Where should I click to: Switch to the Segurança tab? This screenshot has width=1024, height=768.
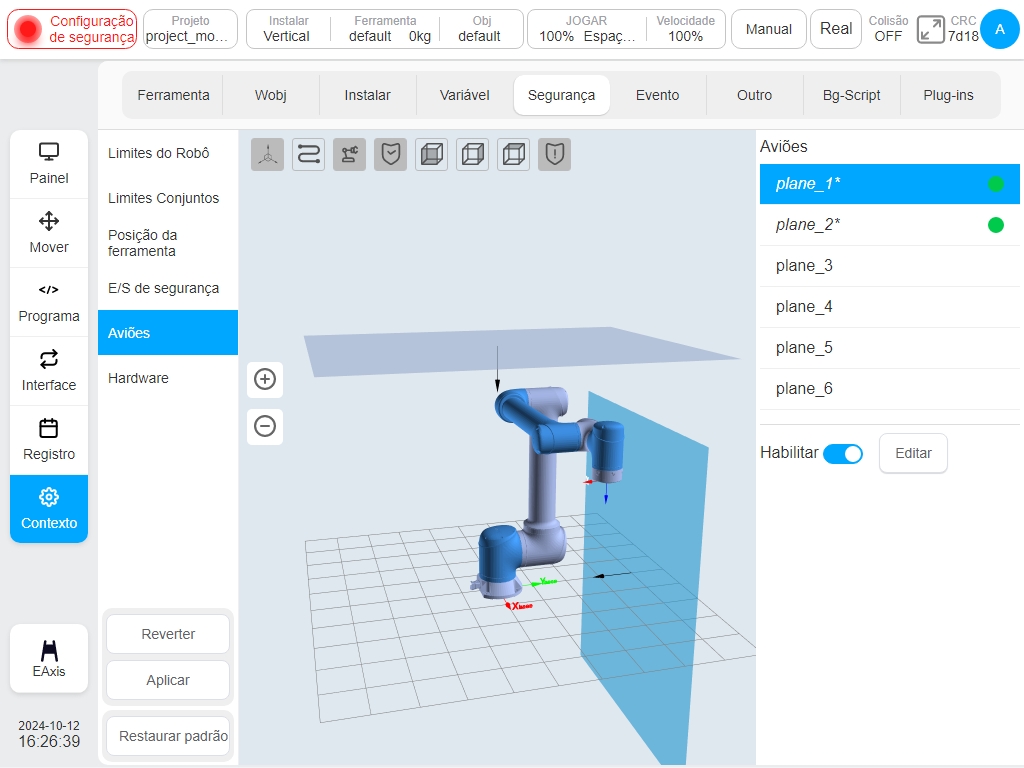tap(562, 95)
